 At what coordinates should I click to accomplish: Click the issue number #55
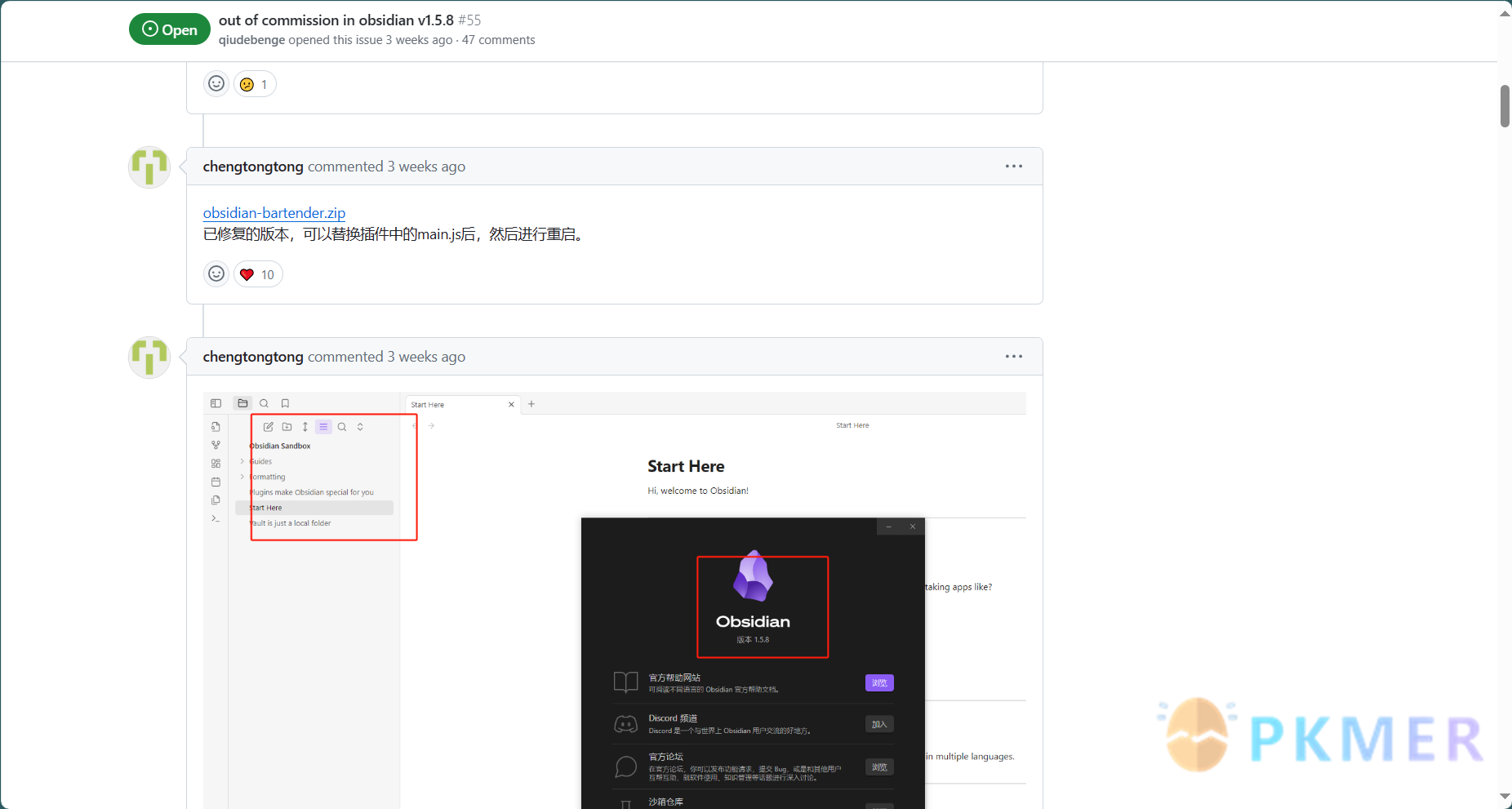469,20
